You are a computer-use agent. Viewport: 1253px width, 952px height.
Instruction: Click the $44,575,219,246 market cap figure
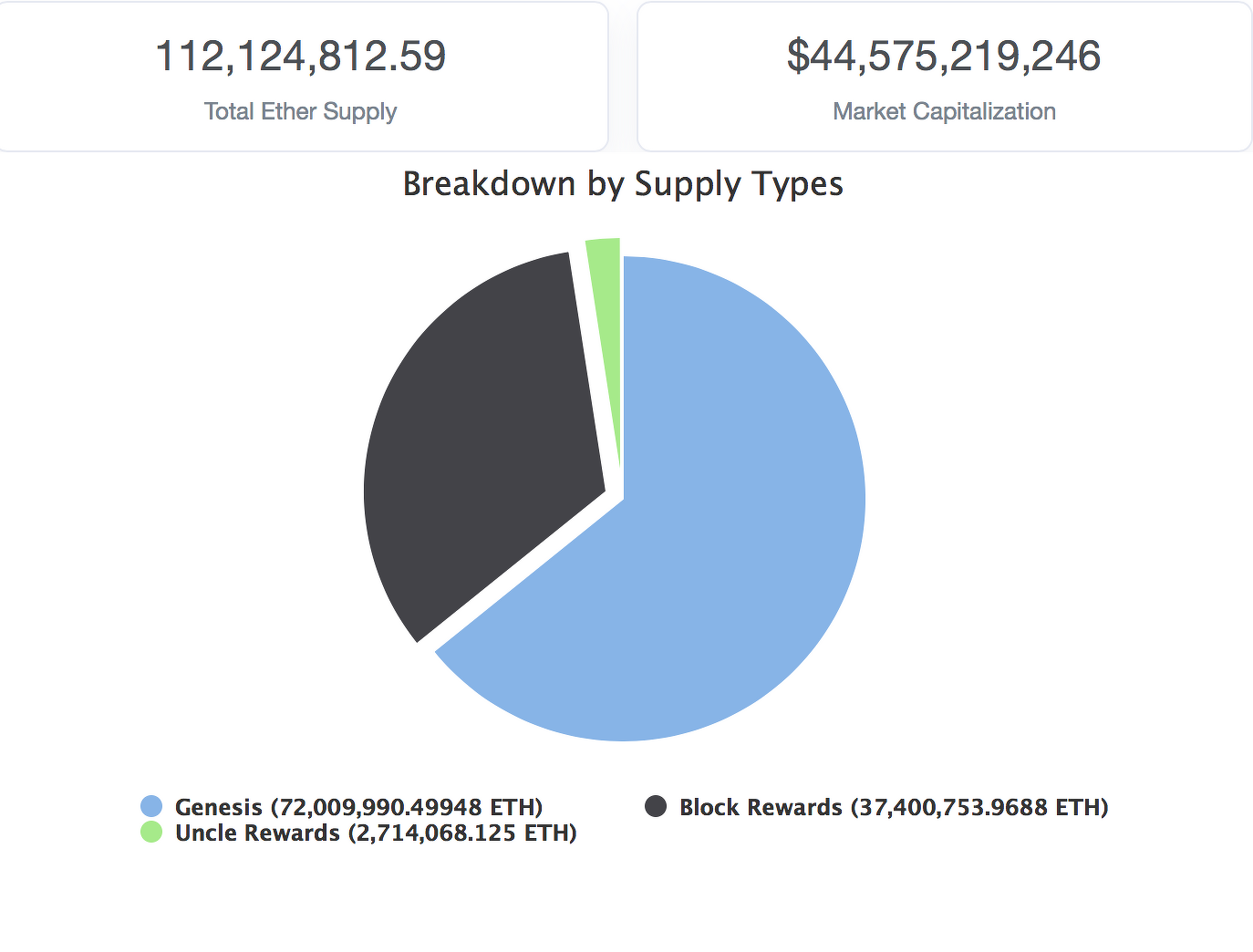pyautogui.click(x=944, y=56)
